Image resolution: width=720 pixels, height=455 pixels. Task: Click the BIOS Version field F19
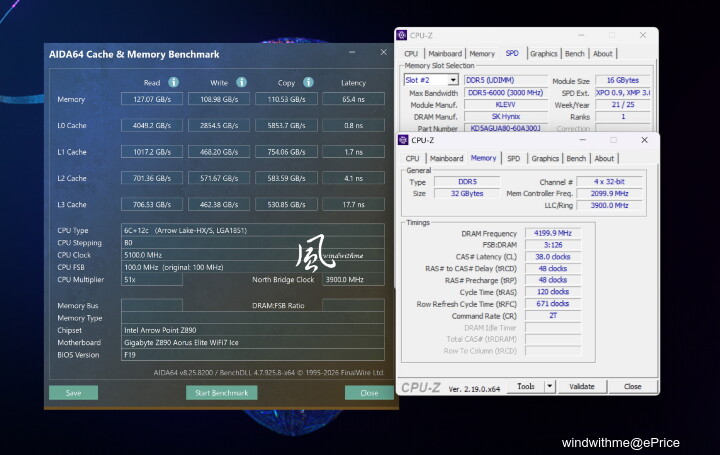click(253, 355)
